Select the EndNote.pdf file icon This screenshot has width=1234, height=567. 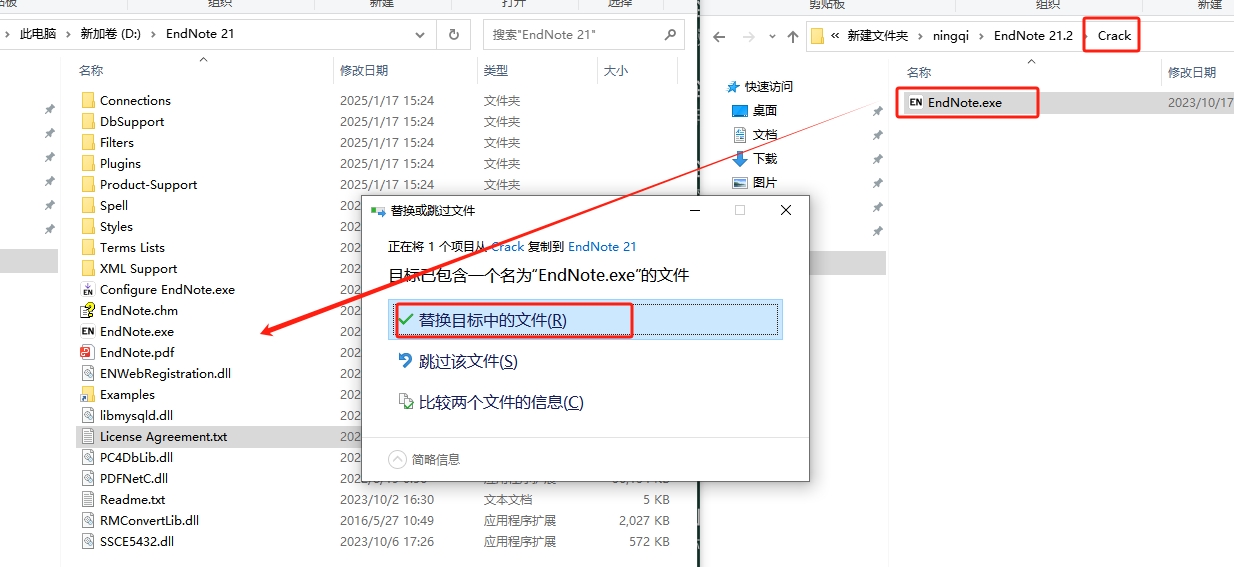pos(87,352)
